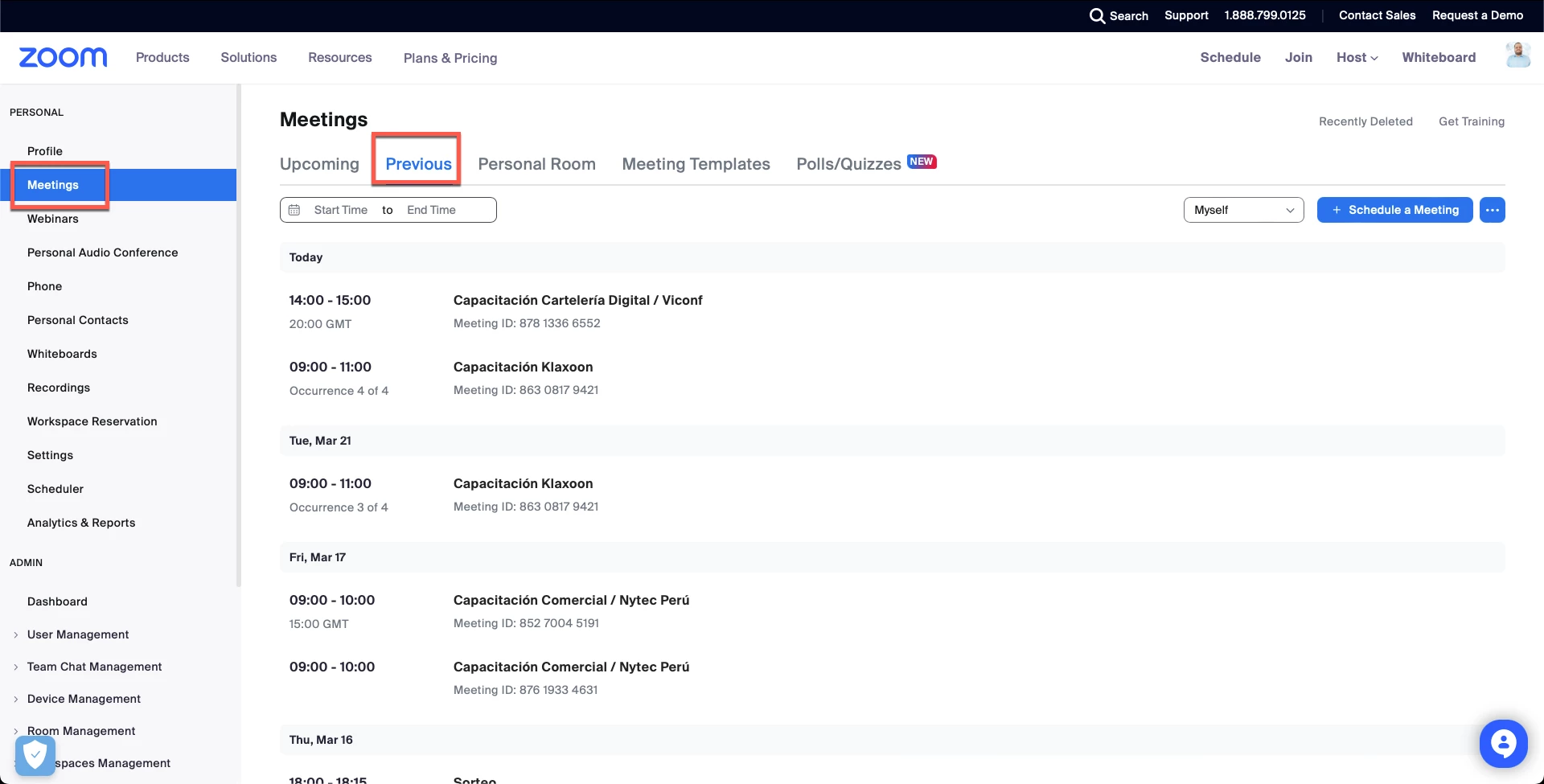Open the Resources menu

340,58
